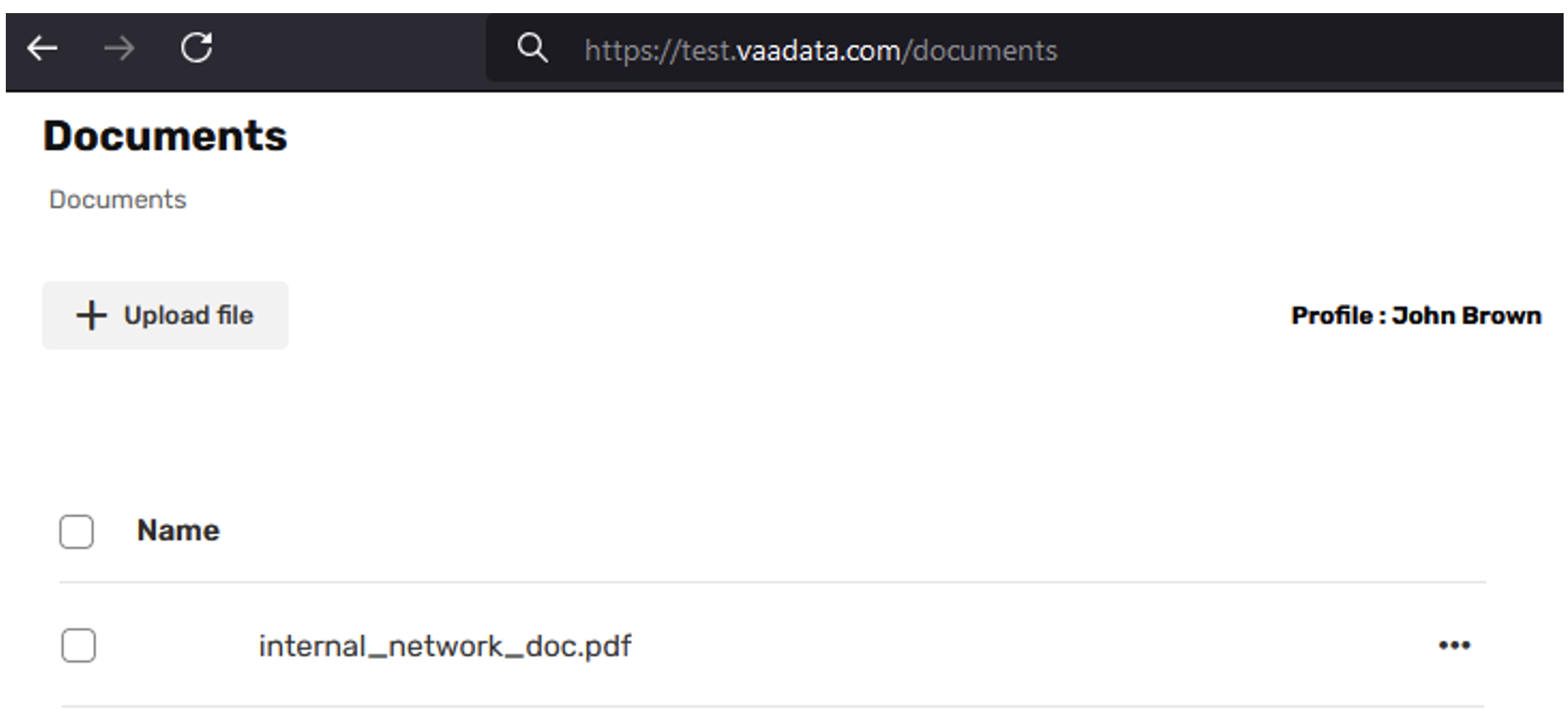Open the Profile : John Brown label
Screen dimensions: 1568x713
click(1415, 316)
